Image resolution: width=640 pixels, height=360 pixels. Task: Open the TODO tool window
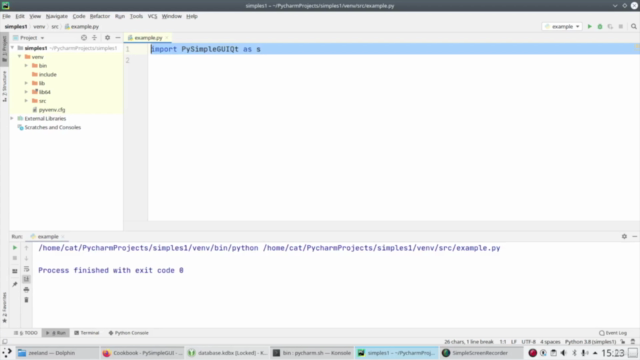tap(26, 333)
